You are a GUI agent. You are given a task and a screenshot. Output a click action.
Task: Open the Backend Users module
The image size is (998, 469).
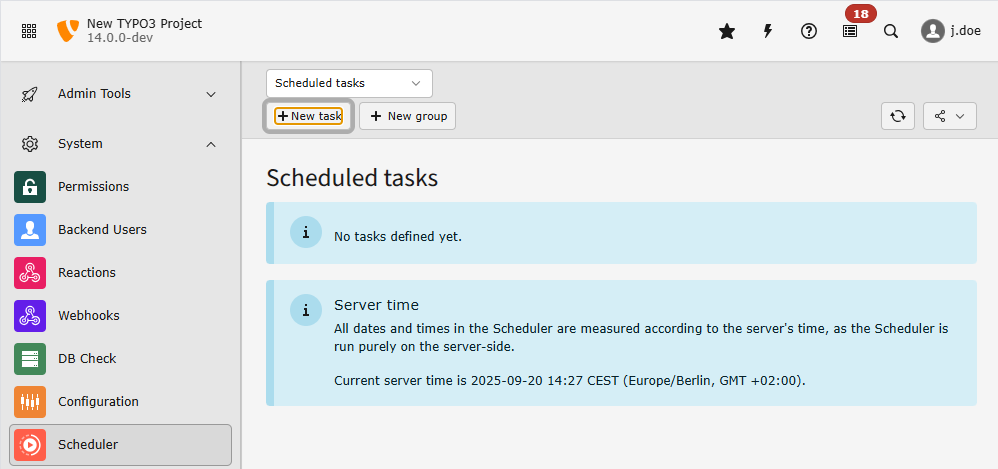click(x=101, y=230)
